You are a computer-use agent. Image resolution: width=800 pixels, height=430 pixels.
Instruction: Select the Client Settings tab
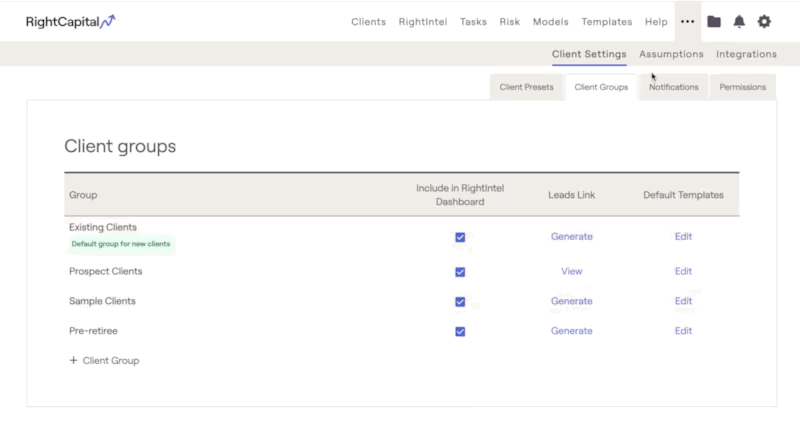589,54
